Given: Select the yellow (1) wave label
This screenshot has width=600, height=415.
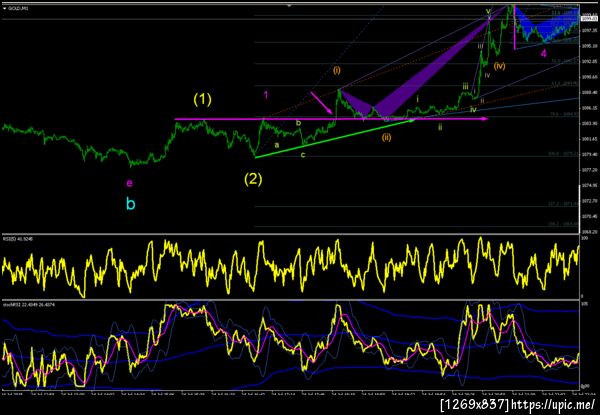Looking at the screenshot, I should [202, 100].
